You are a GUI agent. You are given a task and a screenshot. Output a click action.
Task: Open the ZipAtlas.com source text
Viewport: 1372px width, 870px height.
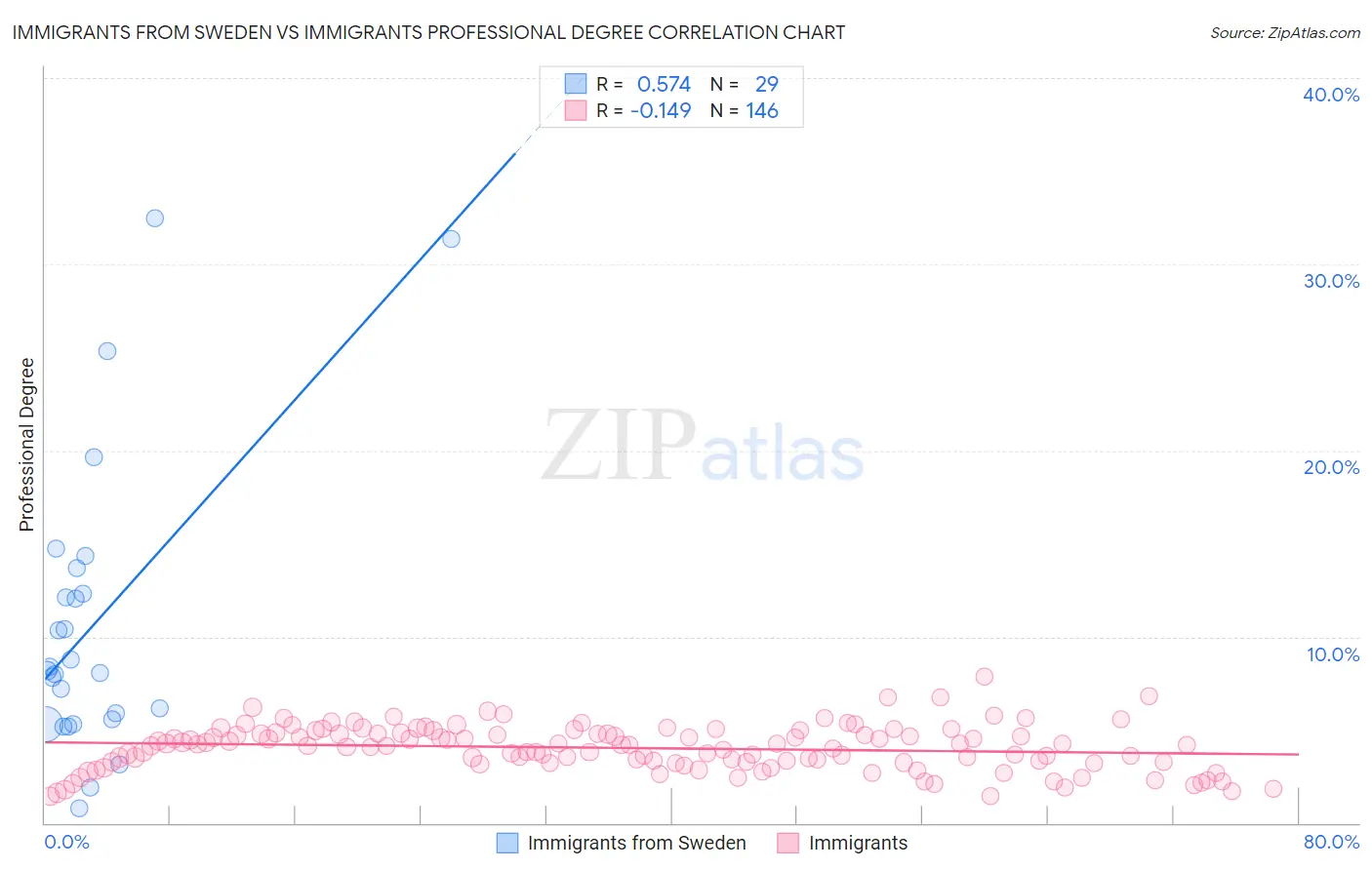point(1285,32)
